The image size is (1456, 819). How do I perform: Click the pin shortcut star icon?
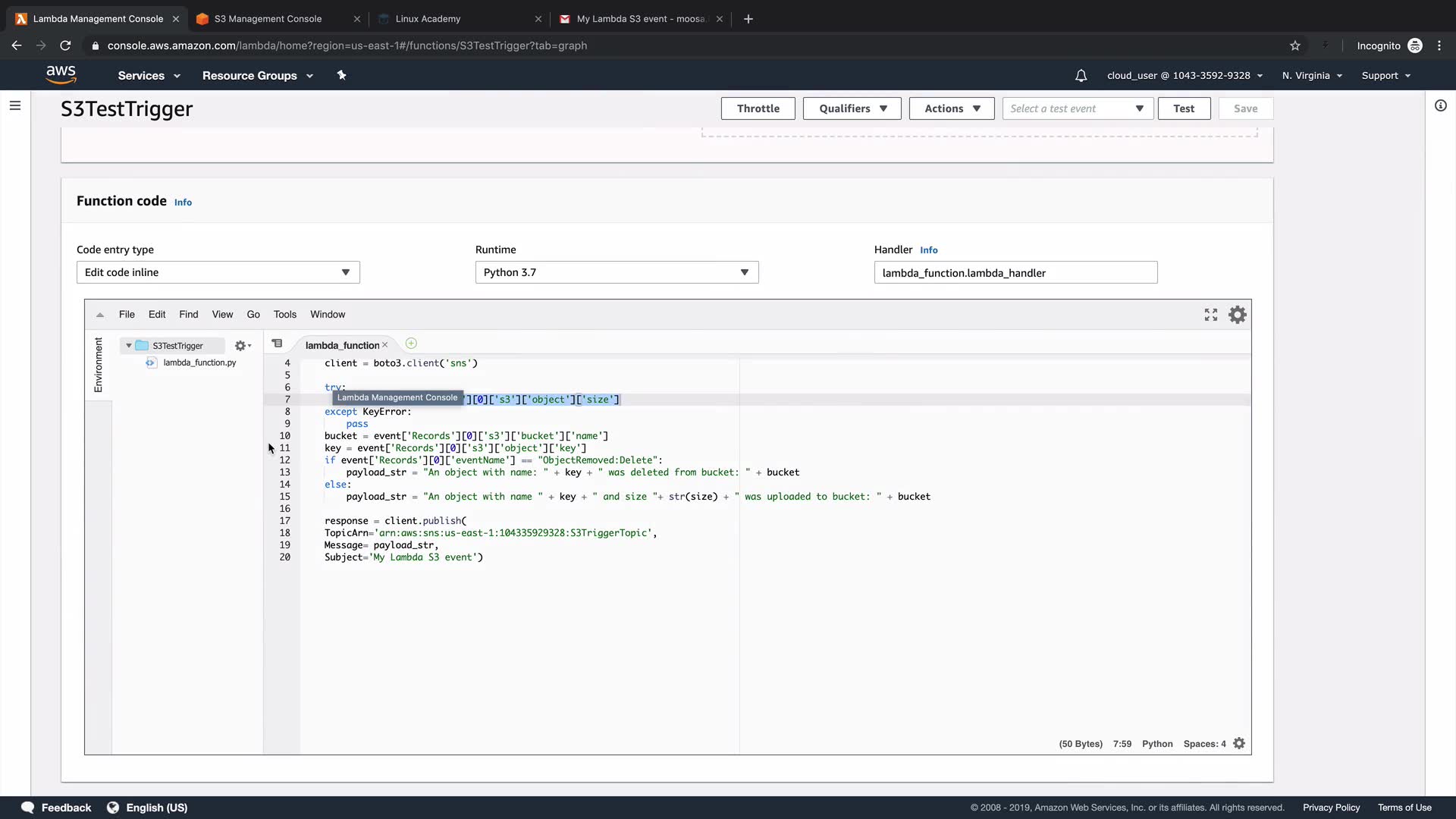[x=341, y=75]
